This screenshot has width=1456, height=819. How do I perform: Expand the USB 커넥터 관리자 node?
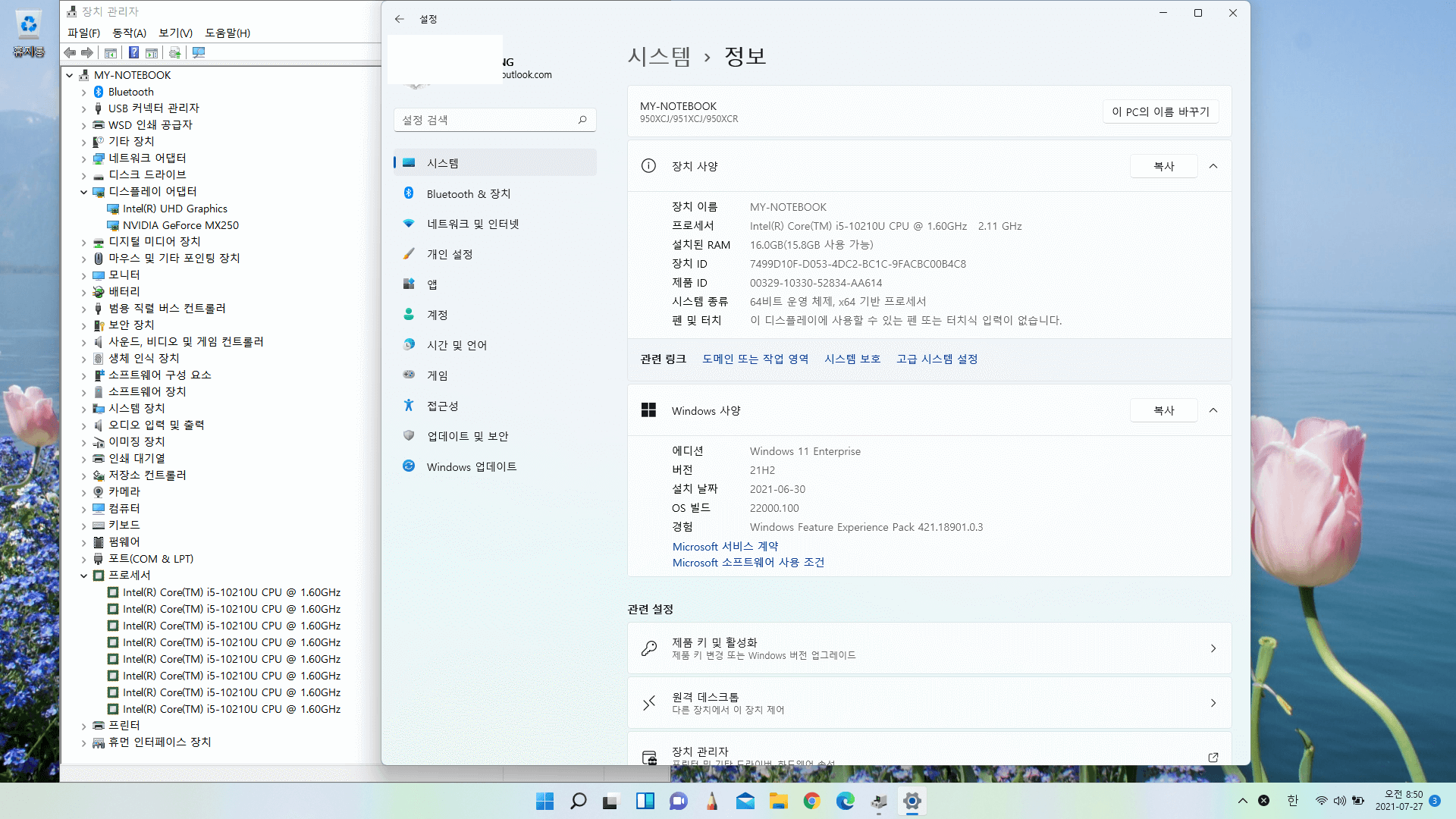coord(83,108)
